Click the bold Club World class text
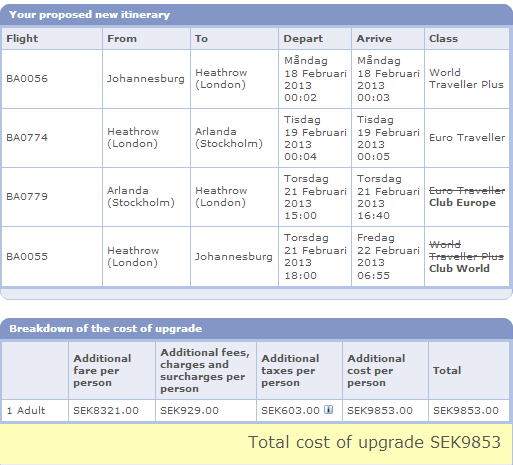The width and height of the screenshot is (513, 465). 459,268
